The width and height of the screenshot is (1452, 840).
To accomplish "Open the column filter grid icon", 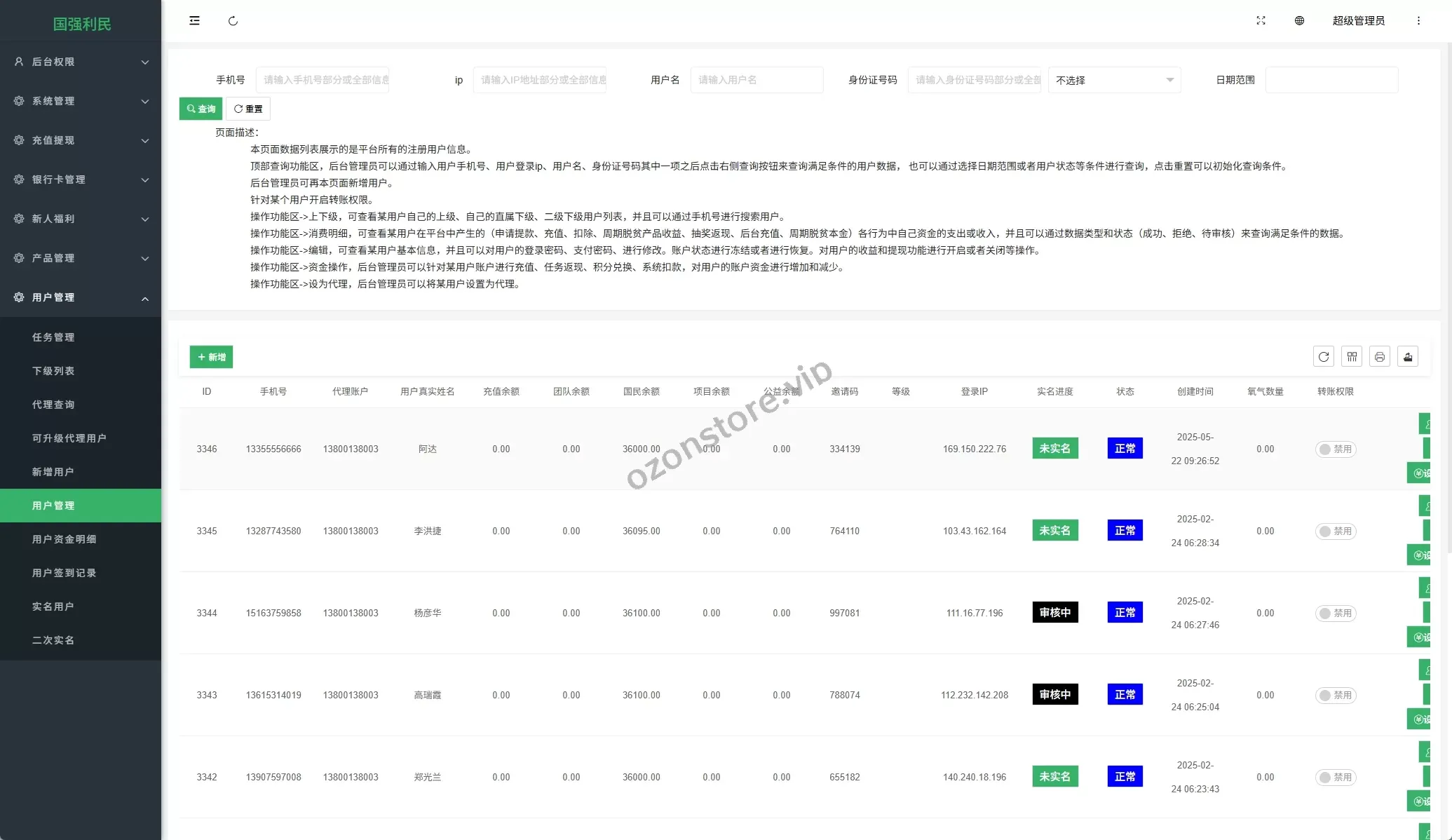I will tap(1352, 357).
